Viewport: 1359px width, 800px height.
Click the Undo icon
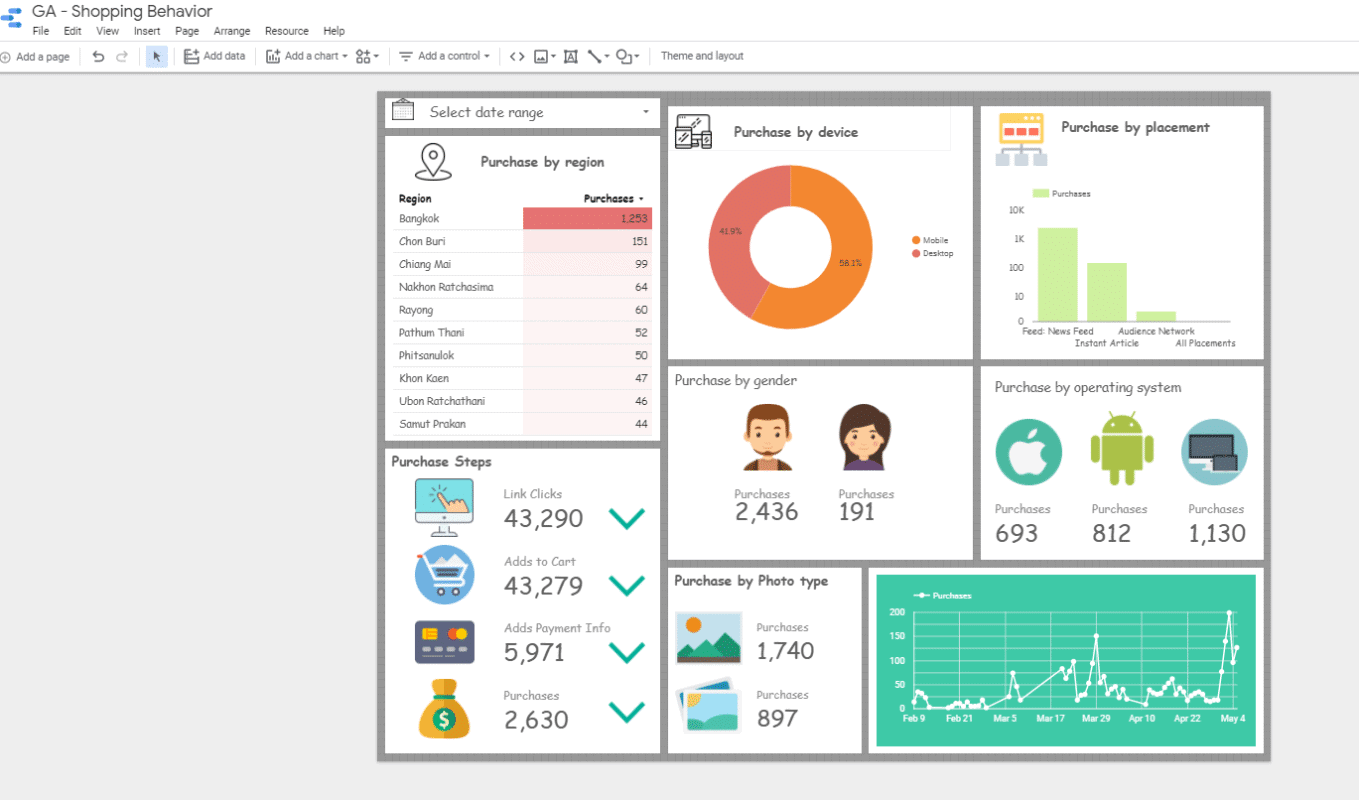pyautogui.click(x=97, y=56)
